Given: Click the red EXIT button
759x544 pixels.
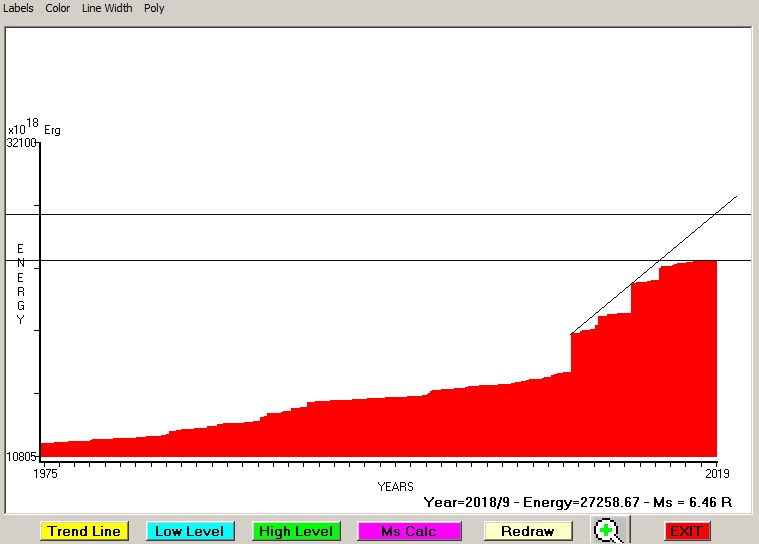Looking at the screenshot, I should 686,531.
